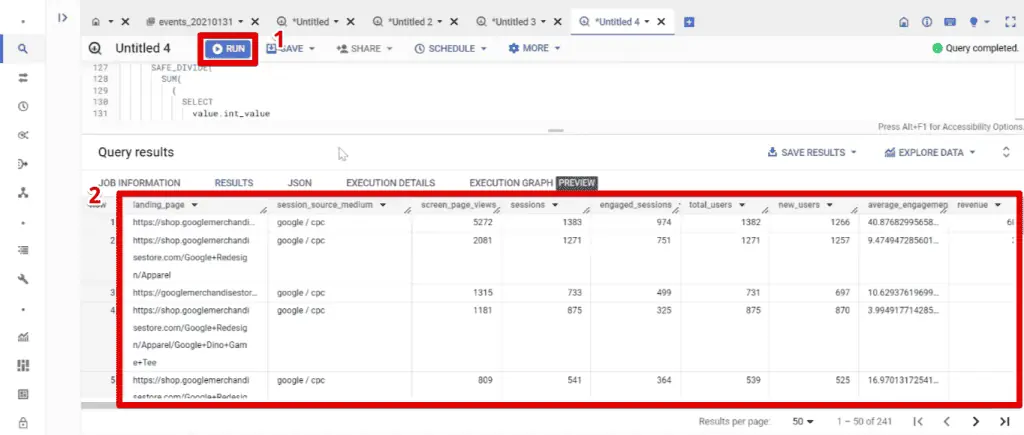This screenshot has width=1024, height=435.
Task: Select row 3 googlemerchandisestore landing page cell
Action: 194,293
